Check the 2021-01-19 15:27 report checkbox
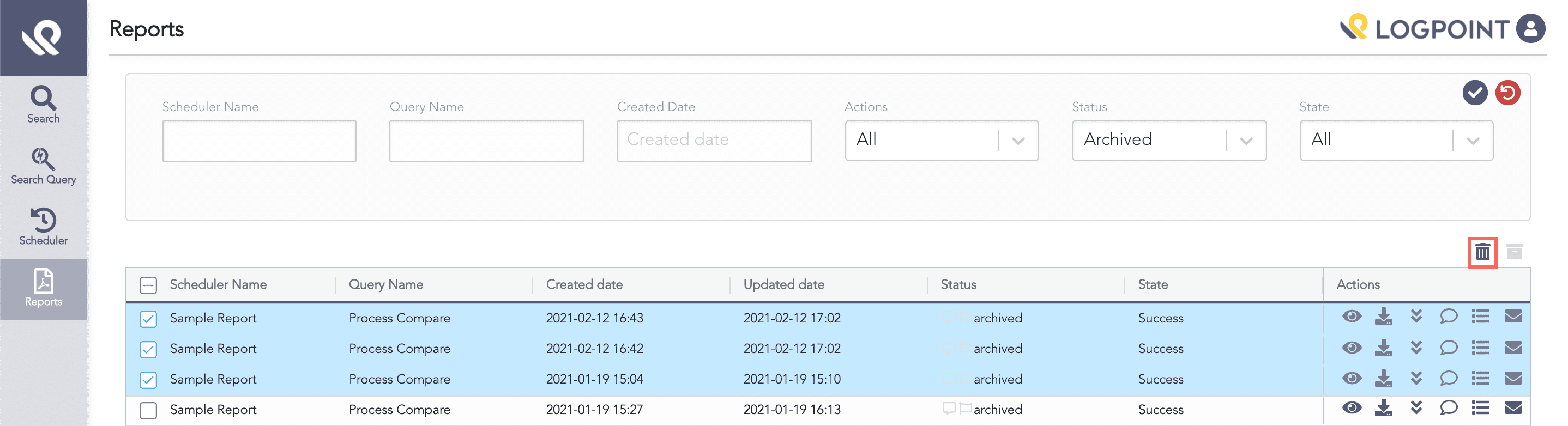Viewport: 1568px width, 426px height. click(148, 410)
